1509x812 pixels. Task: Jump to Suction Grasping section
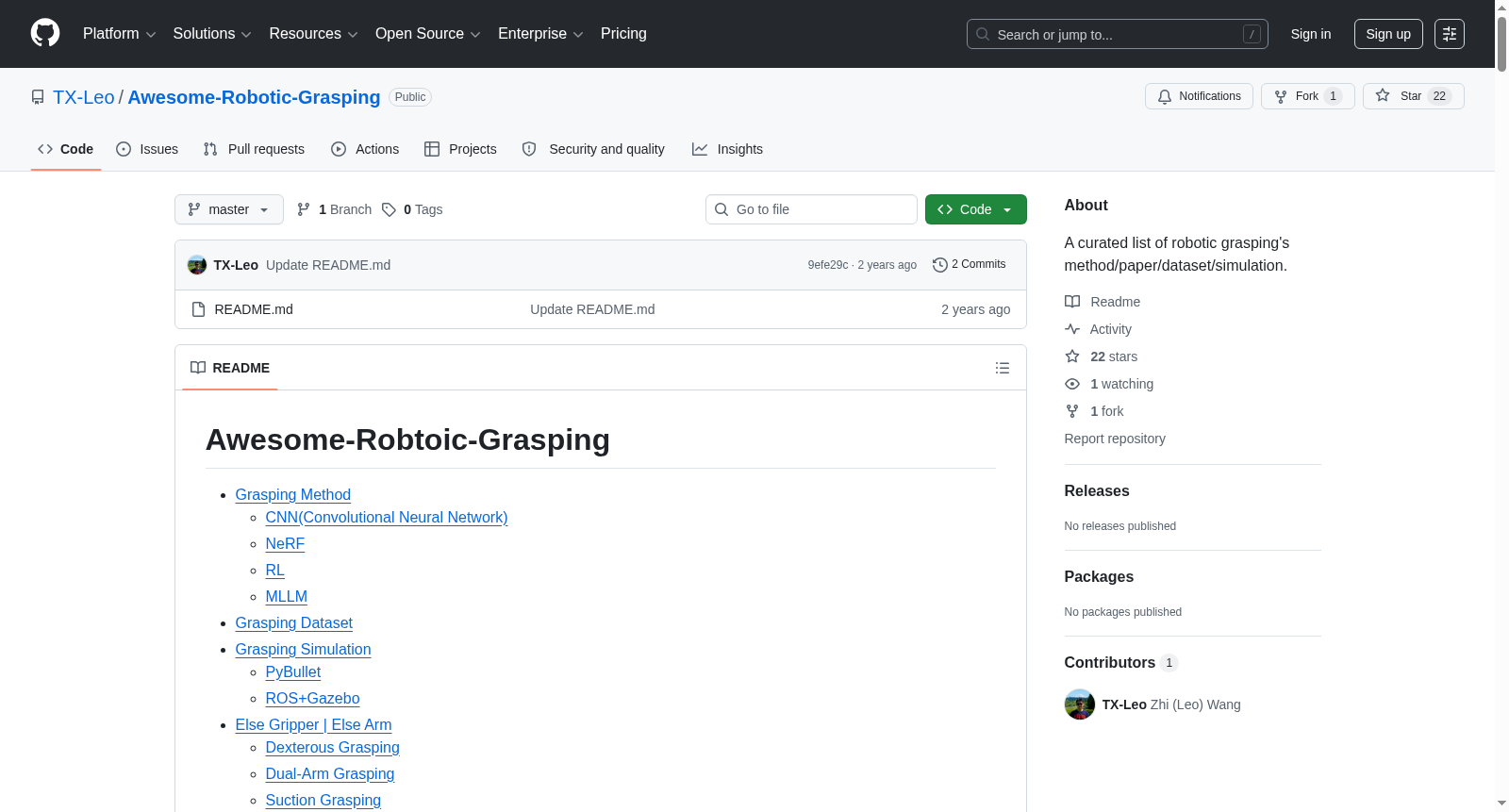(323, 800)
